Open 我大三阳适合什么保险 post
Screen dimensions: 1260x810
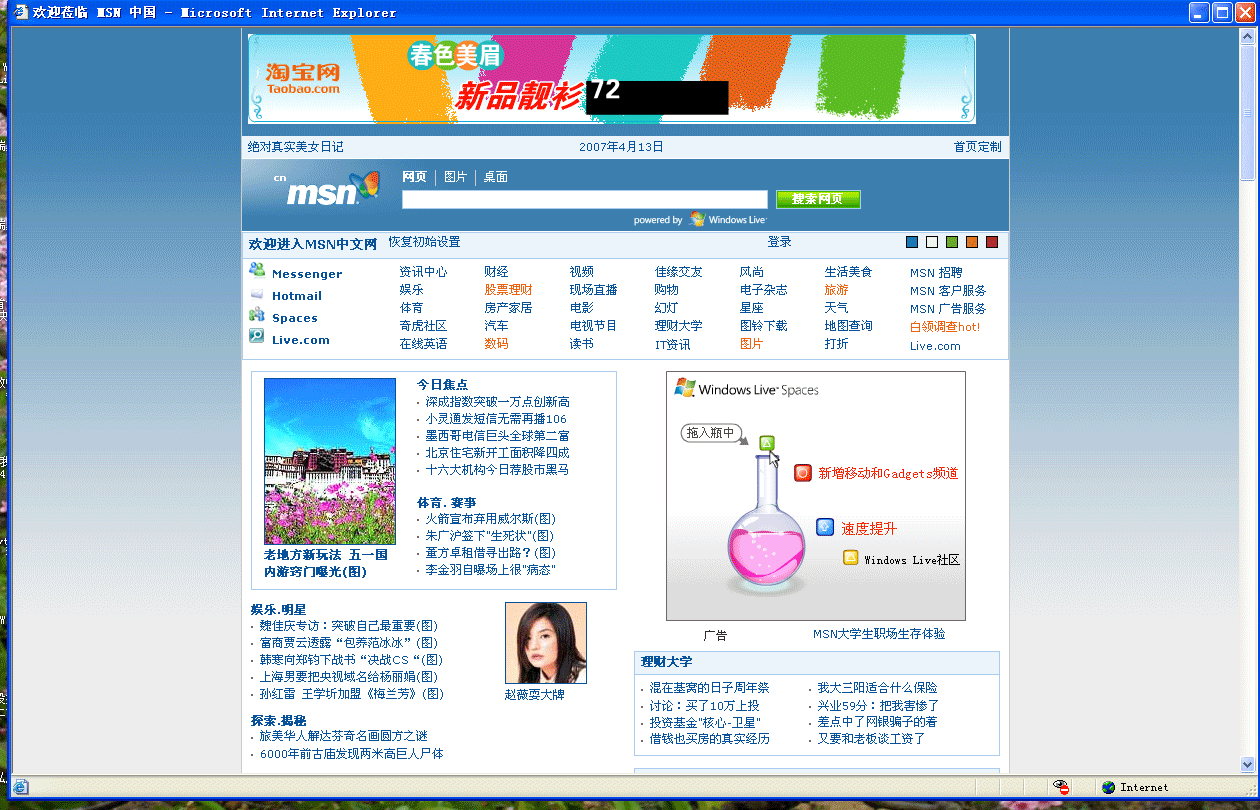click(878, 688)
